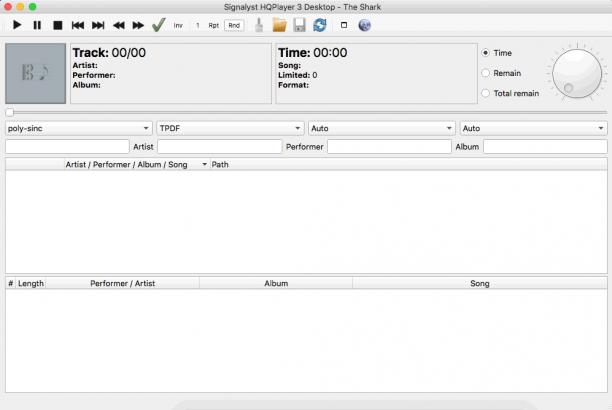Sort by the lower Album column header
This screenshot has height=410, width=612.
(x=276, y=283)
